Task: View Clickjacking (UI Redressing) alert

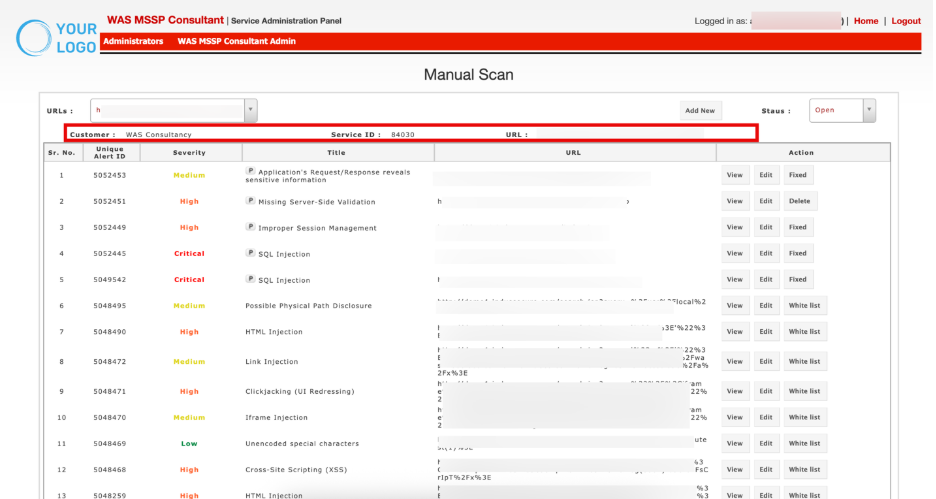Action: click(734, 392)
